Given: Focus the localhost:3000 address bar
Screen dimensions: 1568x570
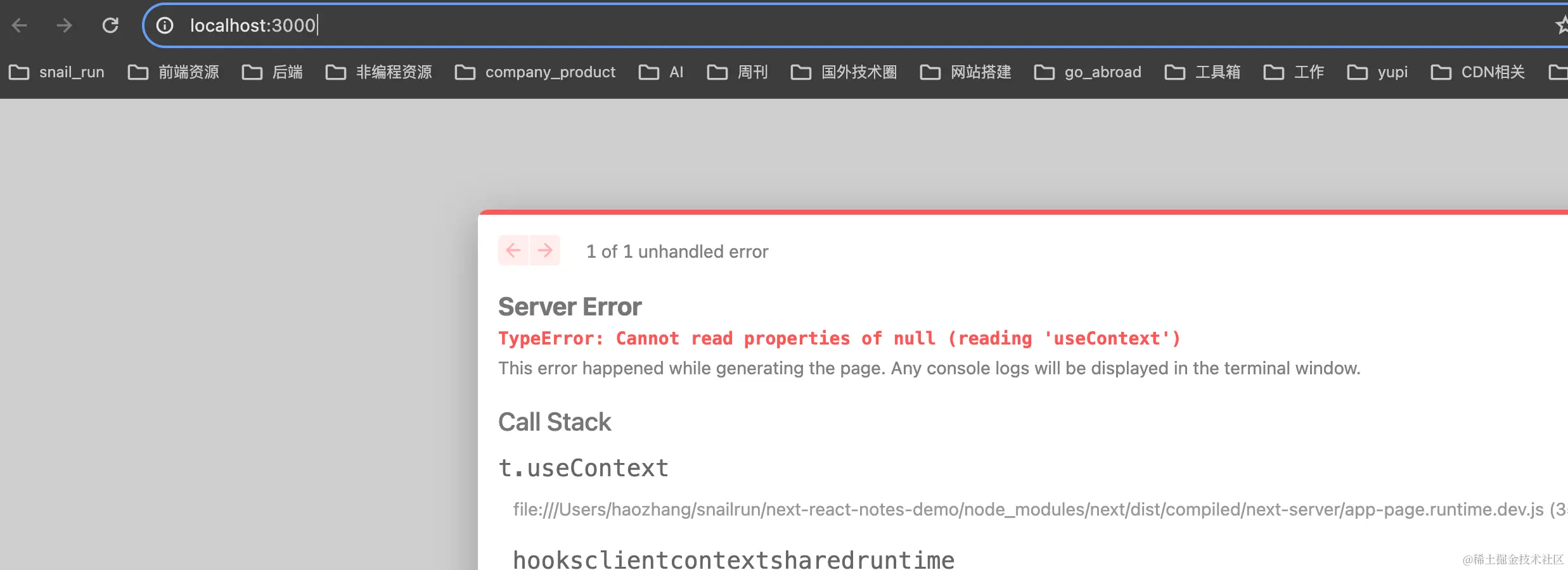Looking at the screenshot, I should coord(856,25).
